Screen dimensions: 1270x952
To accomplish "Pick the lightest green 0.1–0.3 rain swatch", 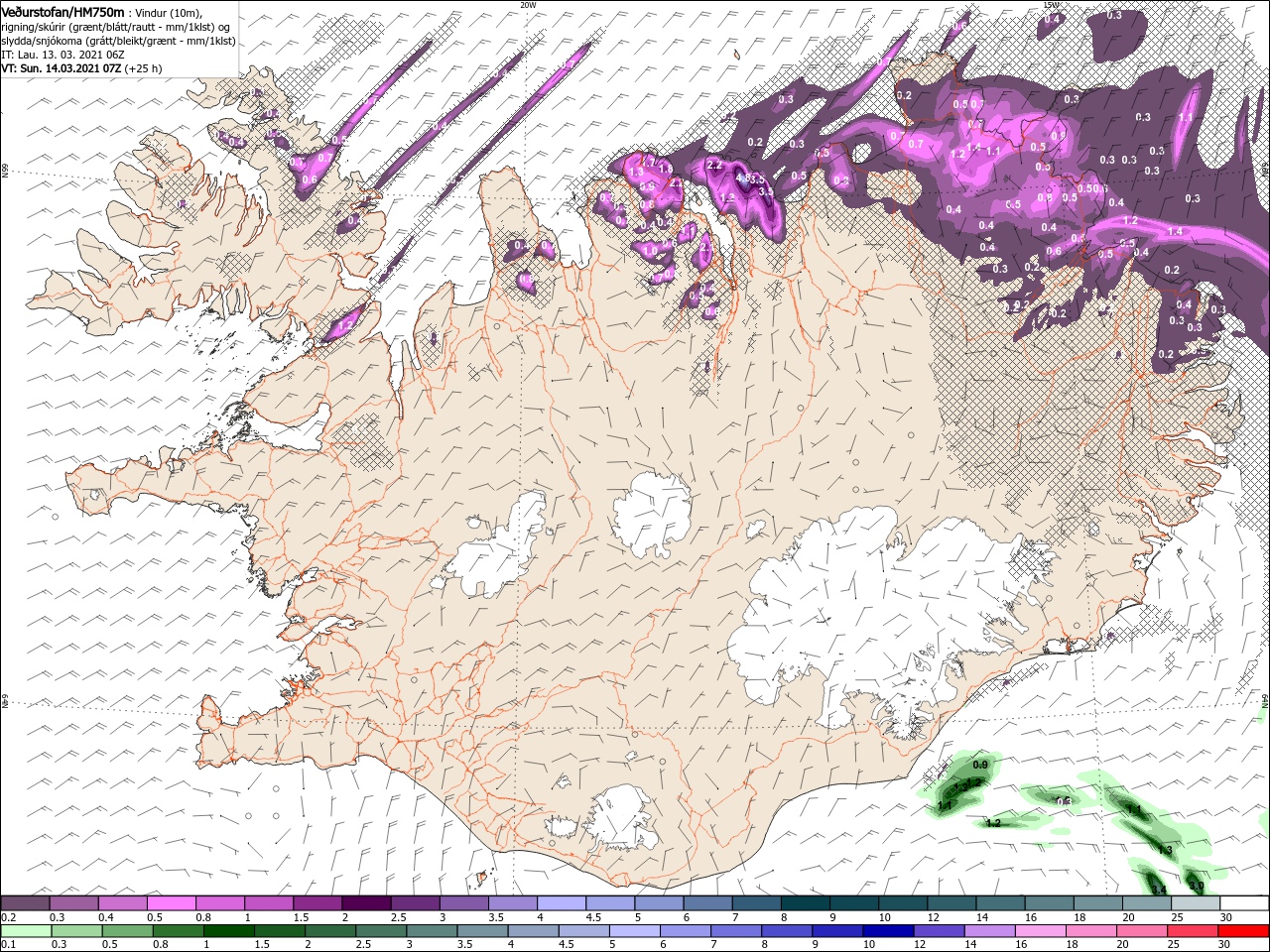I will pyautogui.click(x=26, y=931).
